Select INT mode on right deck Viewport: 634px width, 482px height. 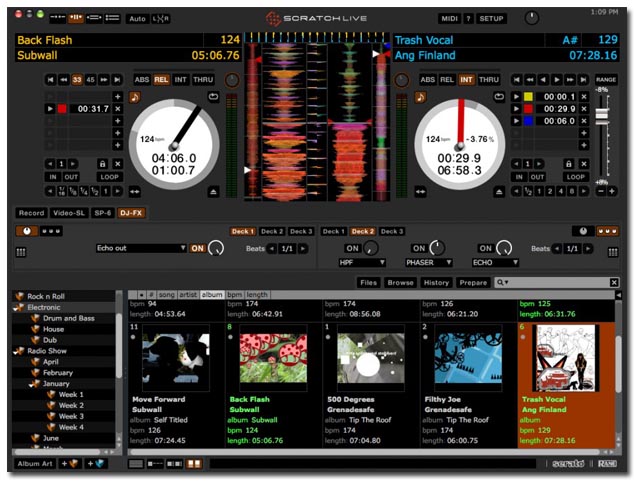(466, 80)
